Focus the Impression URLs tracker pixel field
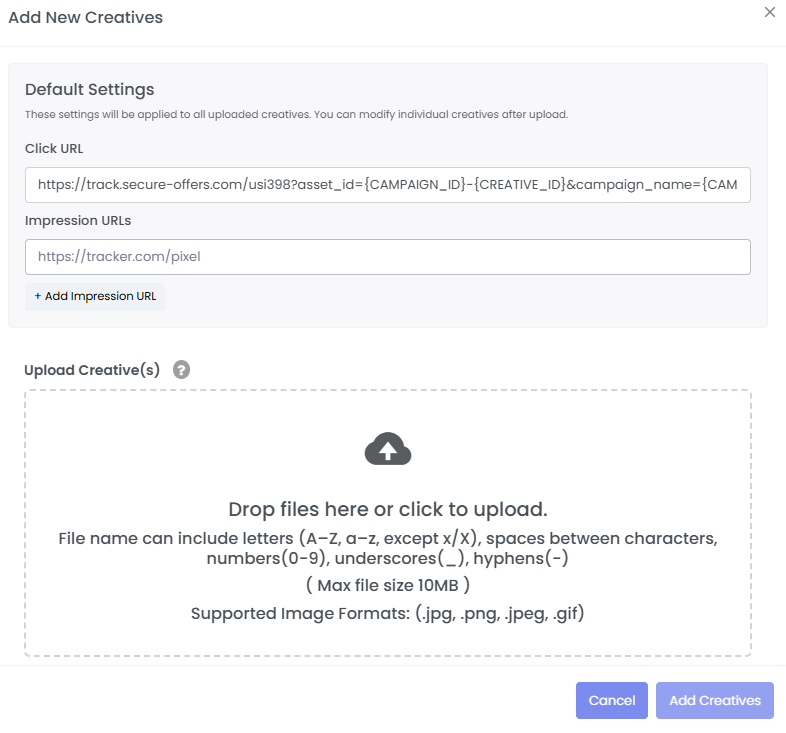This screenshot has width=786, height=733. (x=388, y=257)
